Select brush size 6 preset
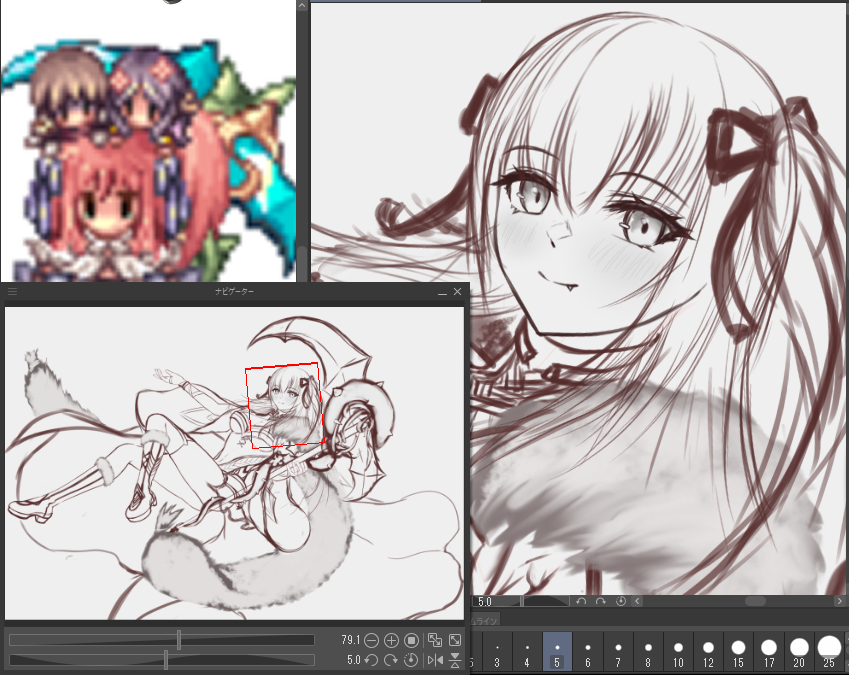 coord(587,652)
